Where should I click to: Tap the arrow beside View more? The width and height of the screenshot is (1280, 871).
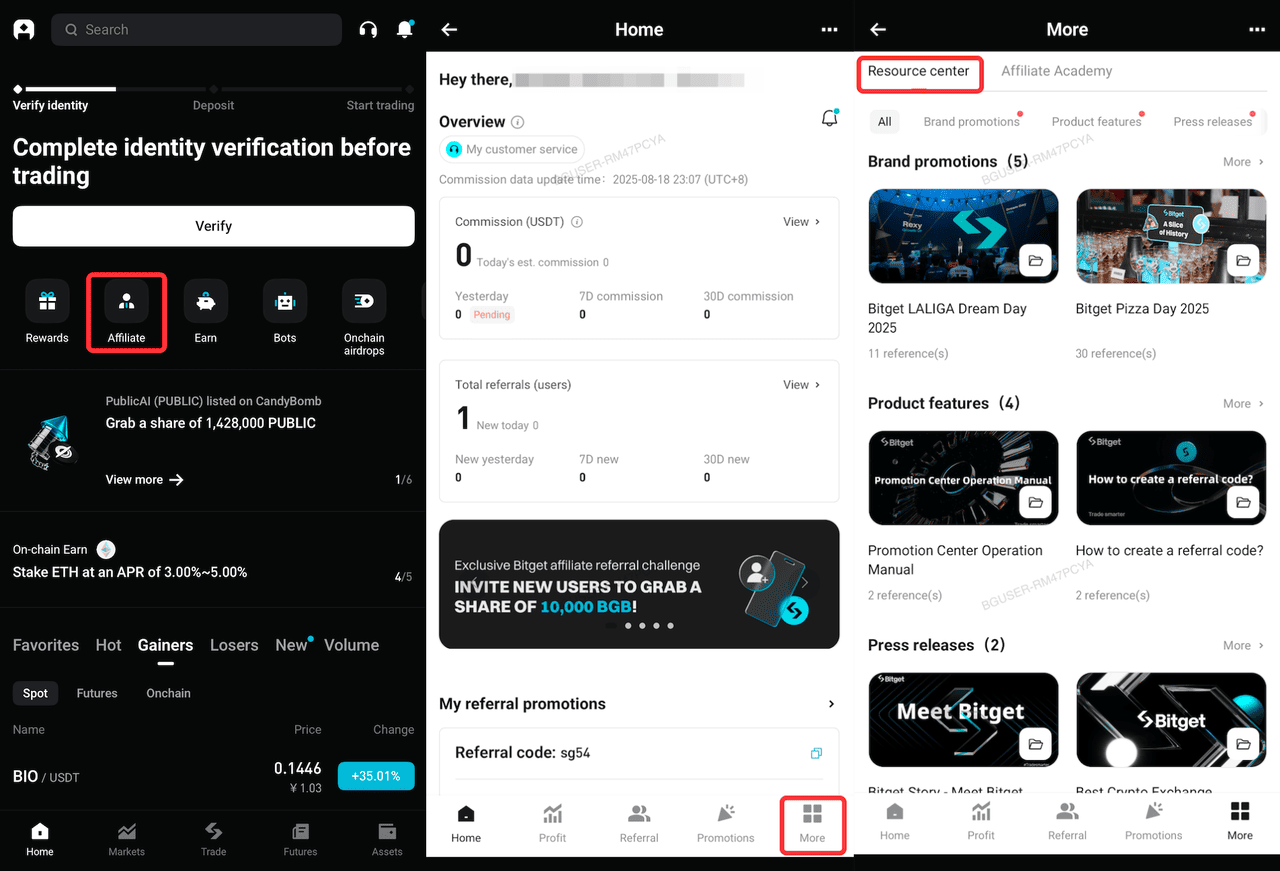point(177,480)
